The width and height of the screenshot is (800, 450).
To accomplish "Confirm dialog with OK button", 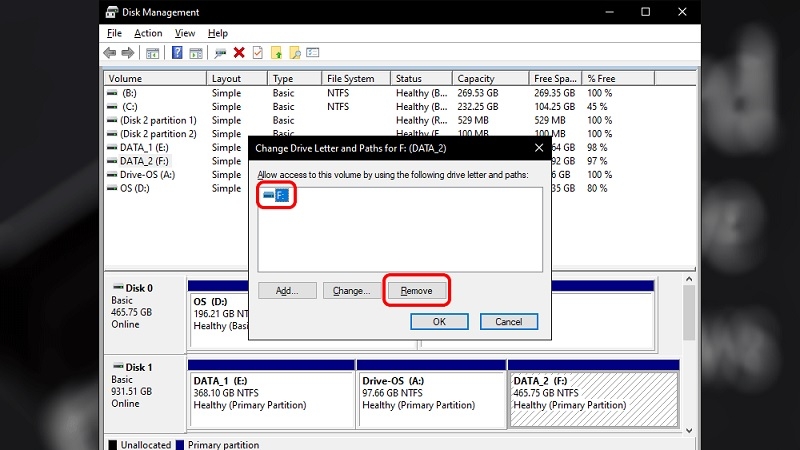I will pos(439,322).
